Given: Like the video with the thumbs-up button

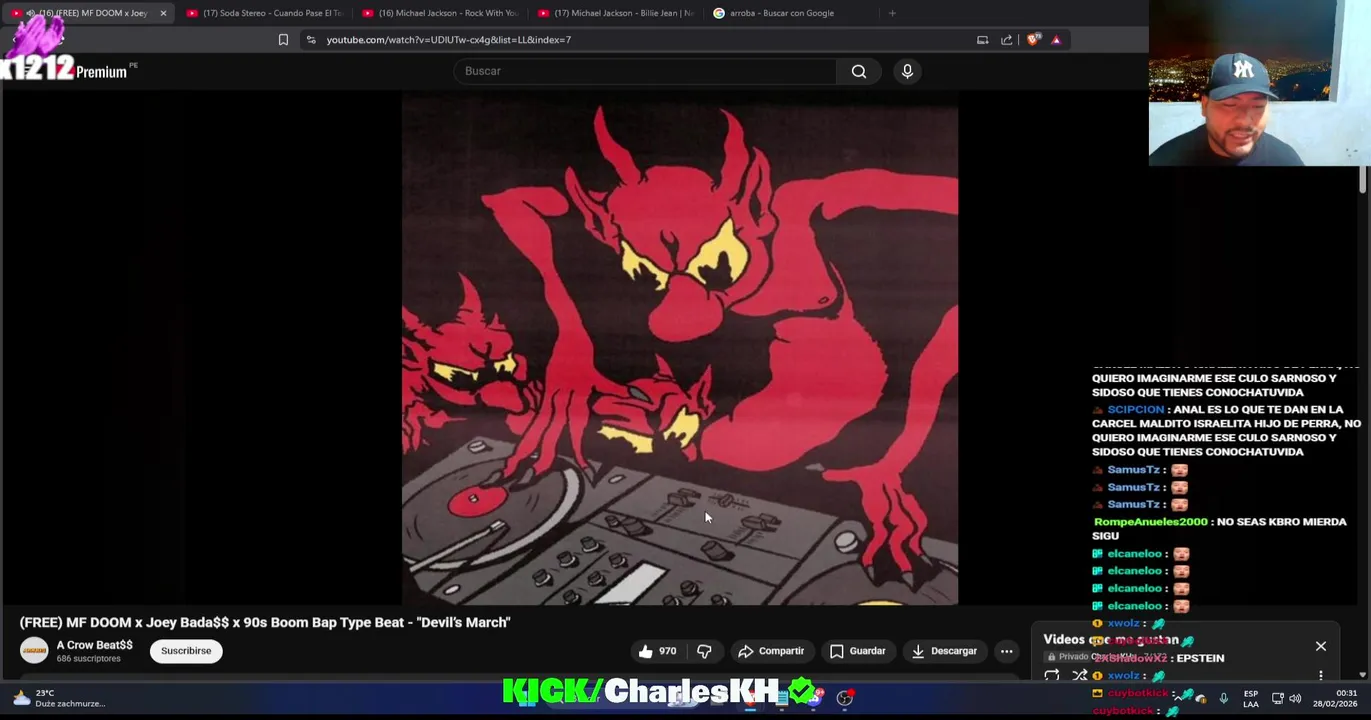Looking at the screenshot, I should tap(657, 651).
